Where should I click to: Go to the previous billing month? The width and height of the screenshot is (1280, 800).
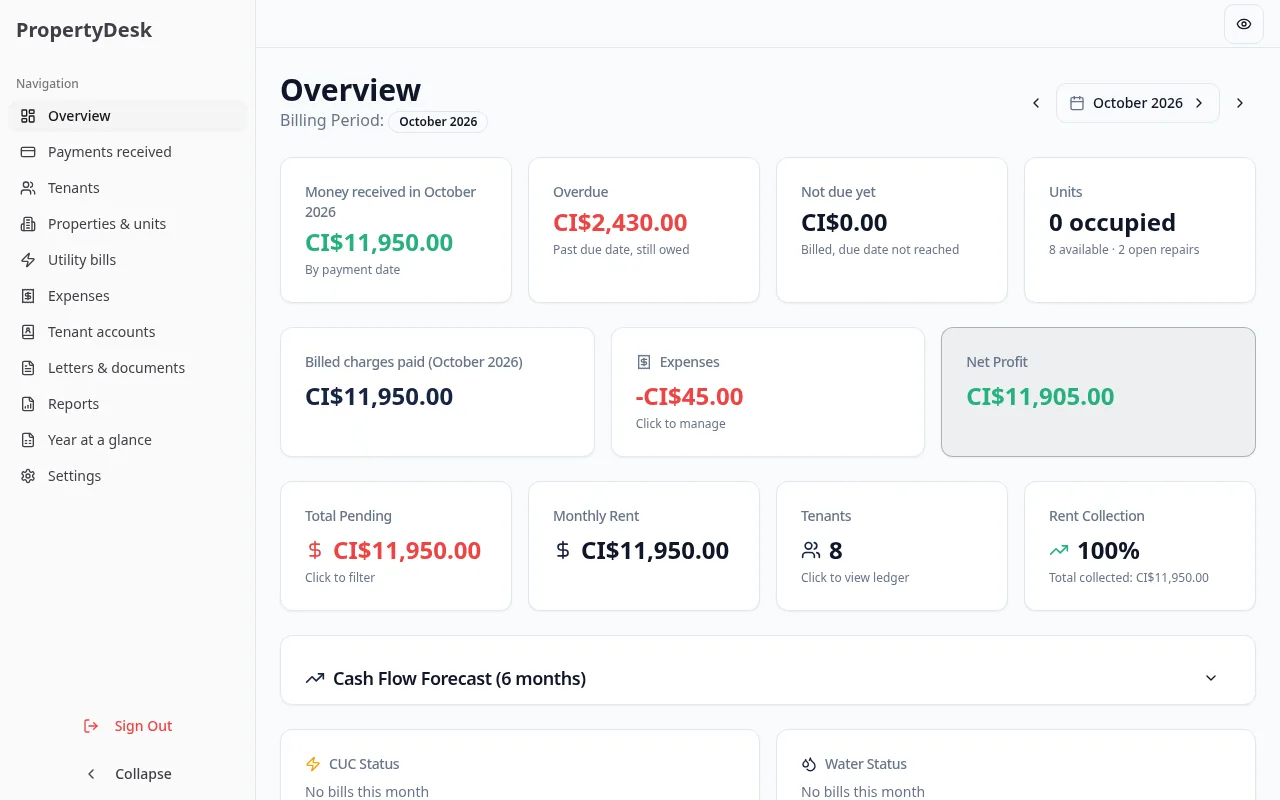pyautogui.click(x=1036, y=103)
